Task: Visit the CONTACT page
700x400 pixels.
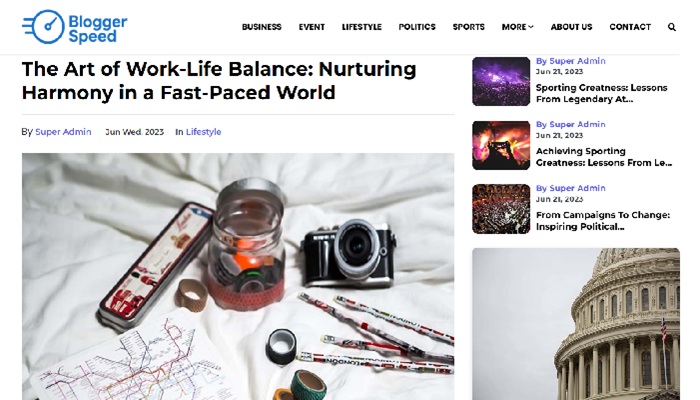Action: click(630, 27)
